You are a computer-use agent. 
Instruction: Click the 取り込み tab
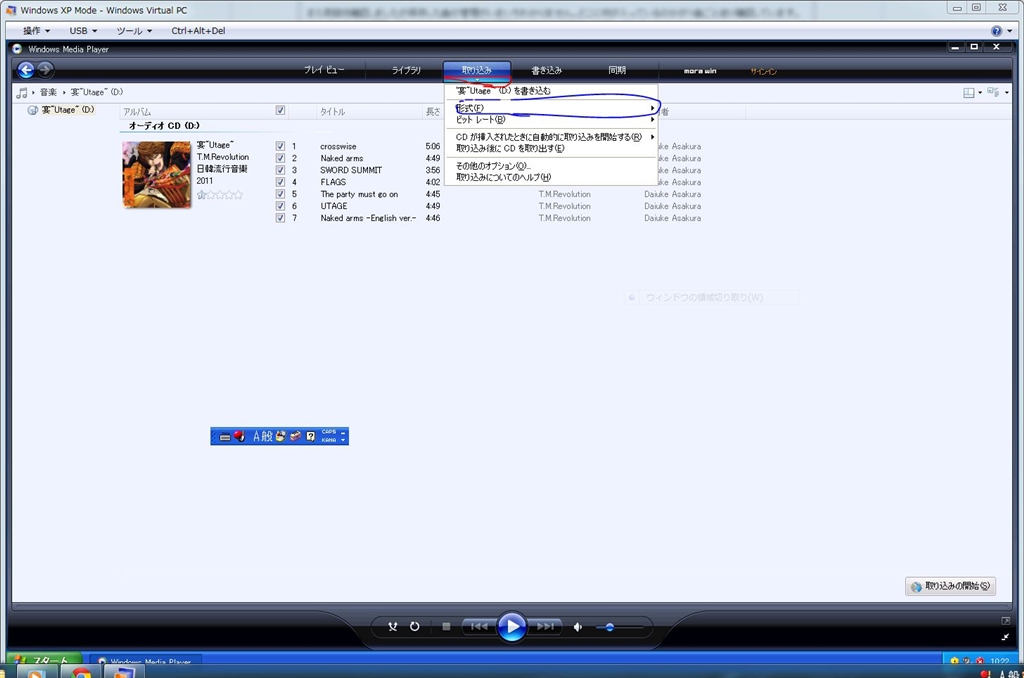pos(477,70)
